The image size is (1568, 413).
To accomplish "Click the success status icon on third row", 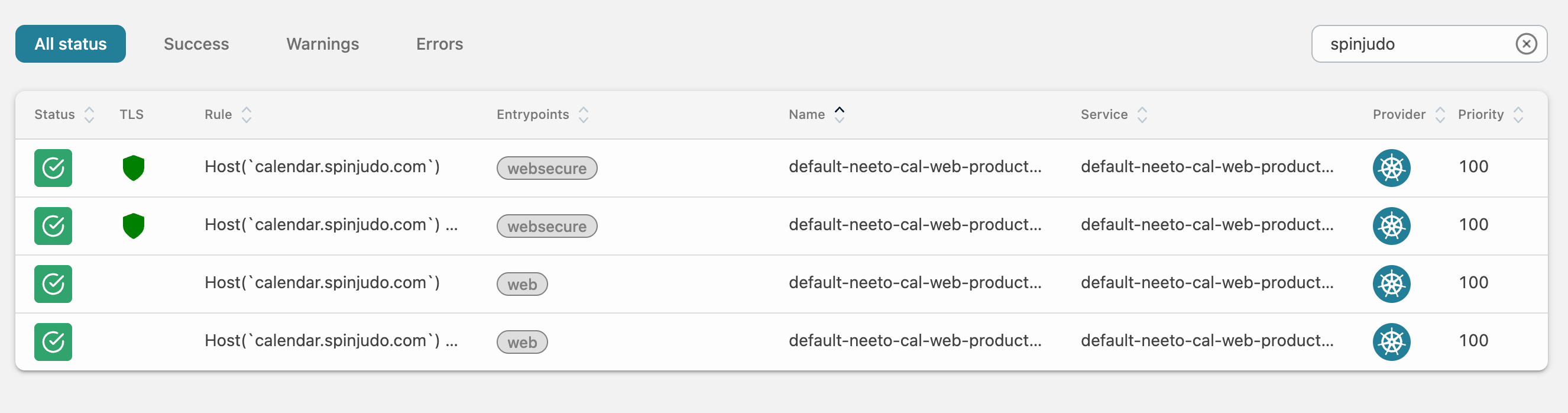I will [53, 284].
